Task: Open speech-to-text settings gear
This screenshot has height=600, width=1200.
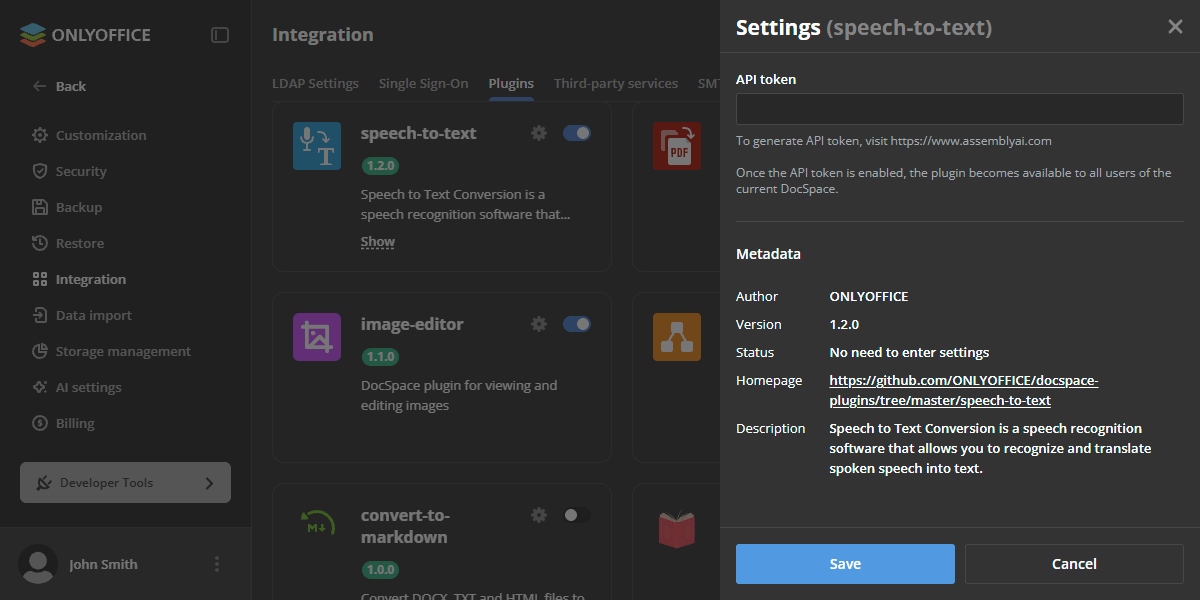Action: pyautogui.click(x=539, y=133)
